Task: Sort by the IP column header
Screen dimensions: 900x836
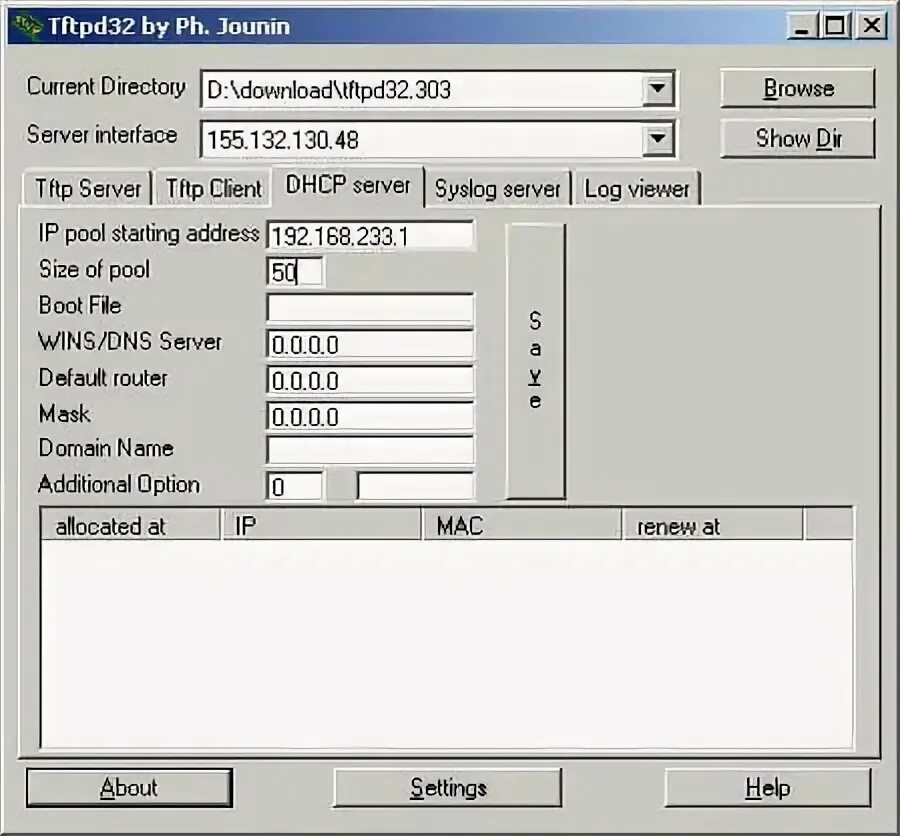Action: click(x=321, y=525)
